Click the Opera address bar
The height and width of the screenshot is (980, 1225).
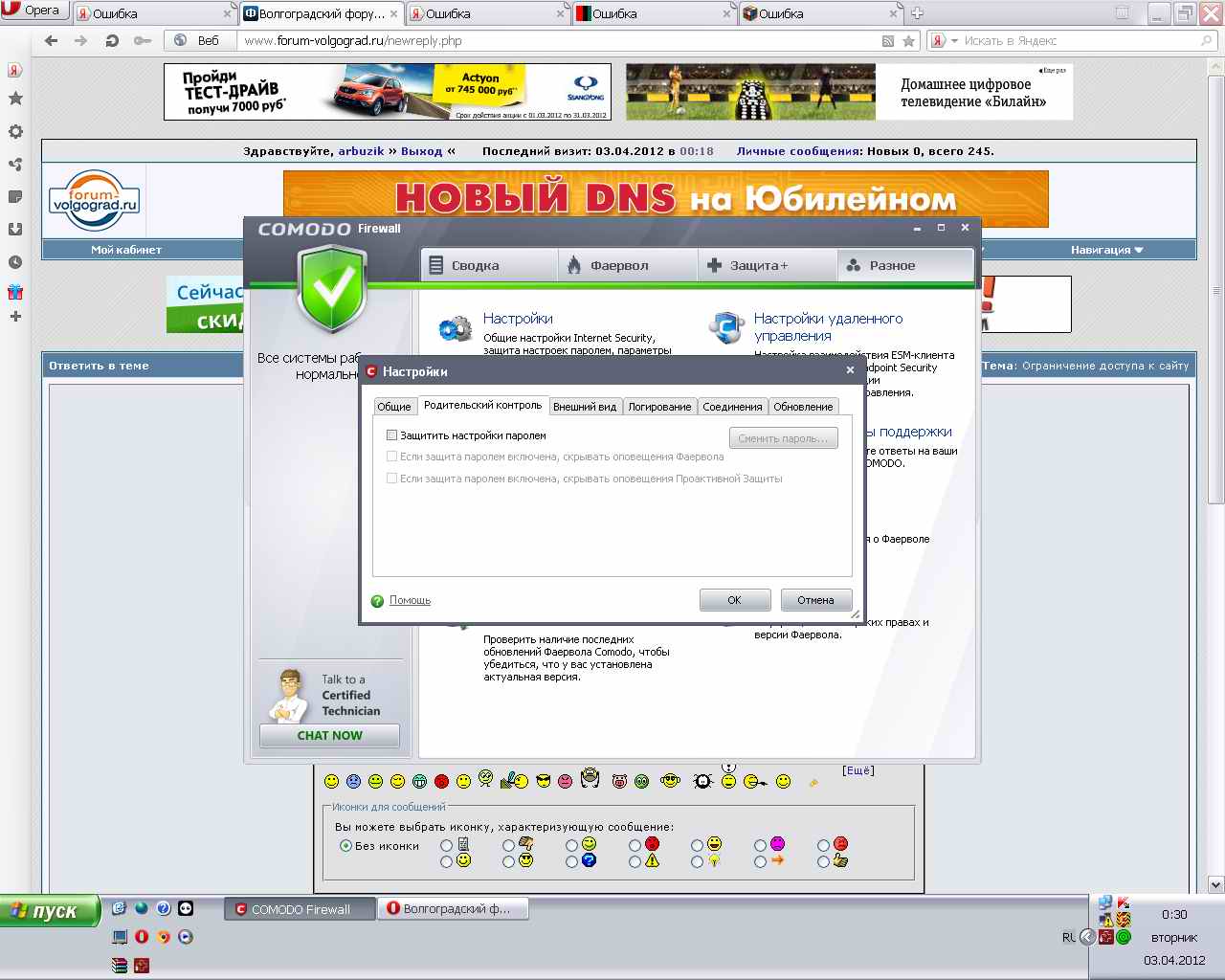pos(560,41)
